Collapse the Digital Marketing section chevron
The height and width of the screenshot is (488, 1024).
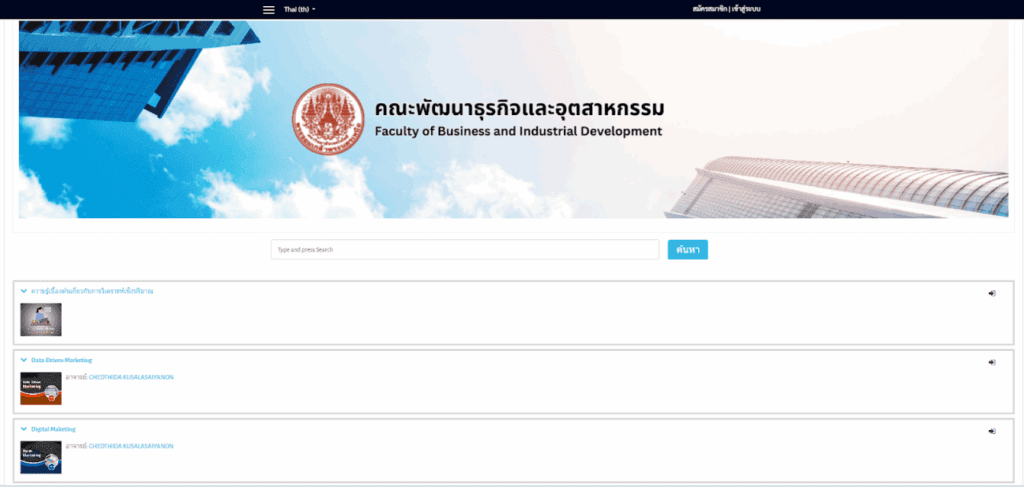[23, 429]
